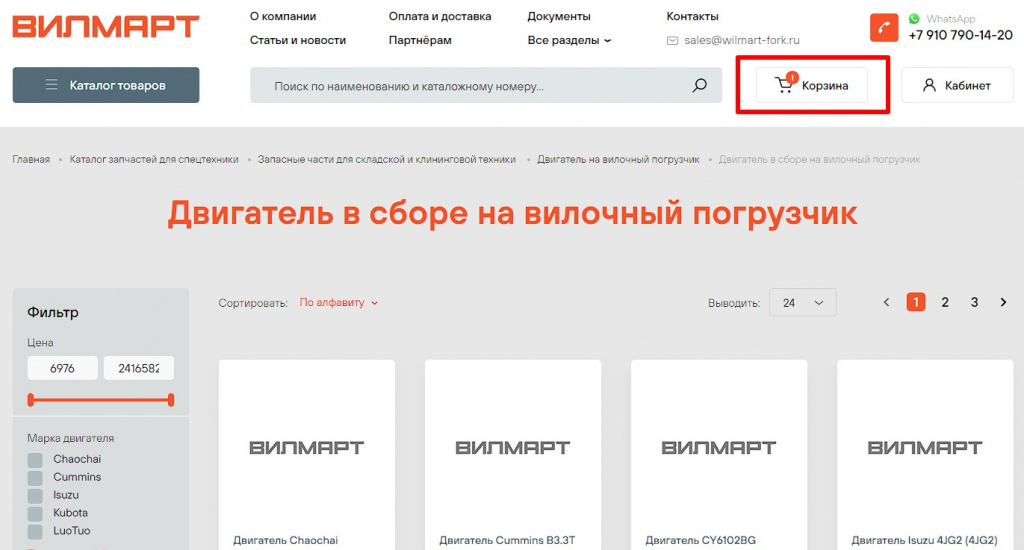Open the Каталог товаров button
The image size is (1024, 550).
click(106, 85)
